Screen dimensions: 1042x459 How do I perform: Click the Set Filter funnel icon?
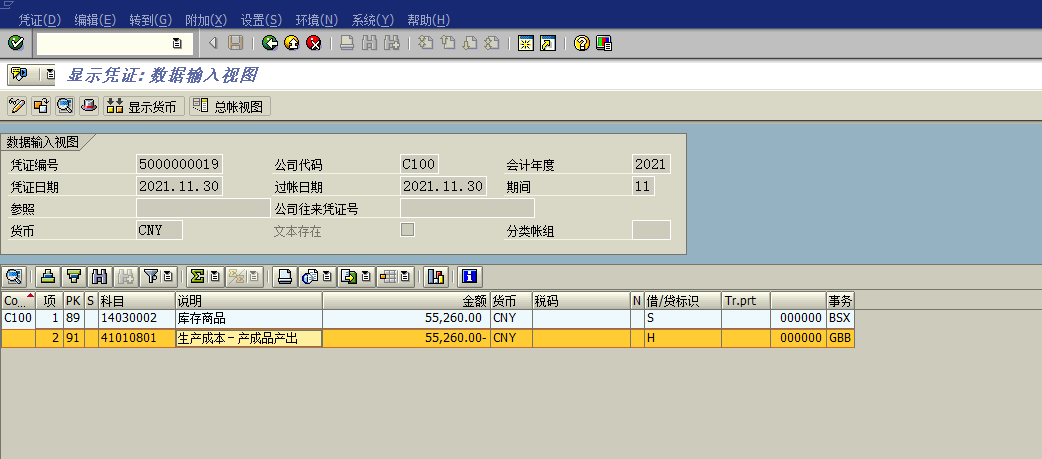[x=152, y=276]
